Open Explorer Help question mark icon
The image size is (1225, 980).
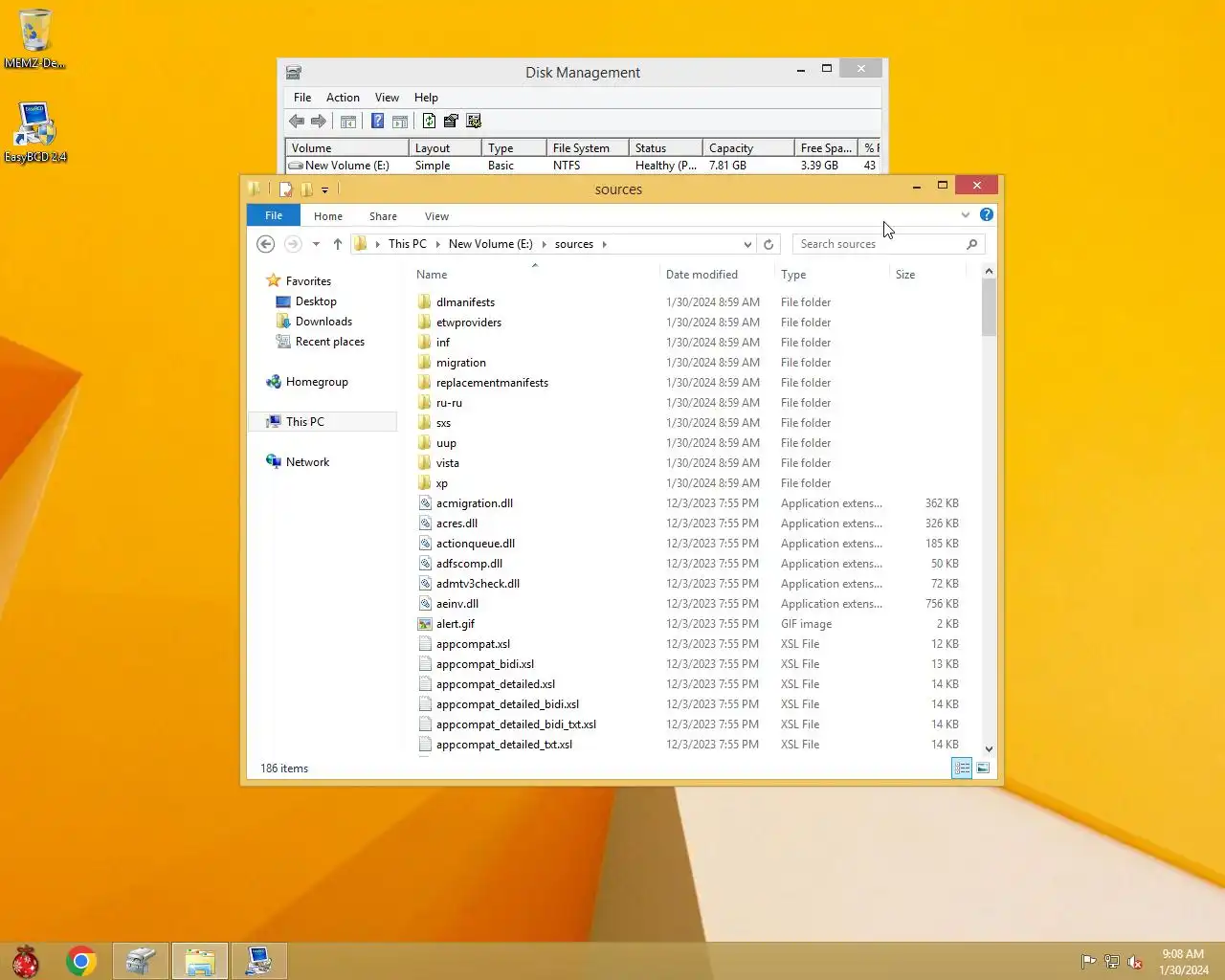point(987,214)
